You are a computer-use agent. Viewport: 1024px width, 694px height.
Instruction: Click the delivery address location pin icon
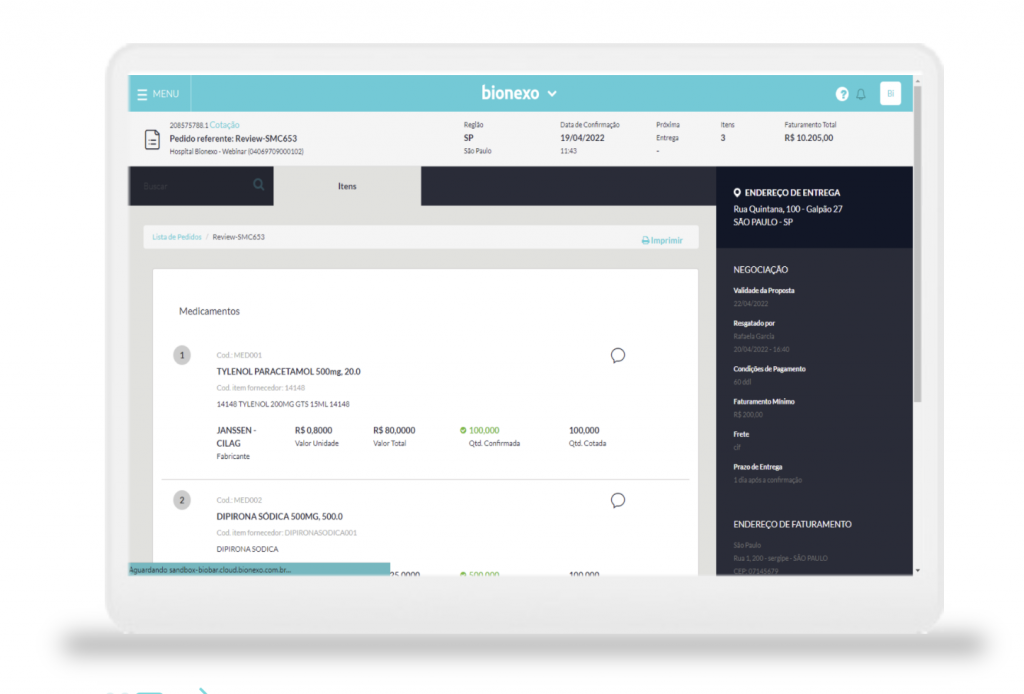click(x=737, y=193)
